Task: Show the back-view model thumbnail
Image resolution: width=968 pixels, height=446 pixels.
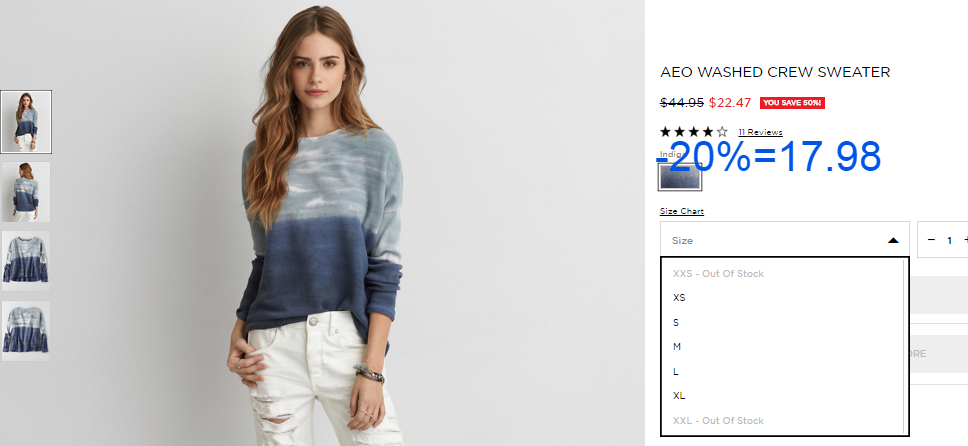Action: [26, 191]
